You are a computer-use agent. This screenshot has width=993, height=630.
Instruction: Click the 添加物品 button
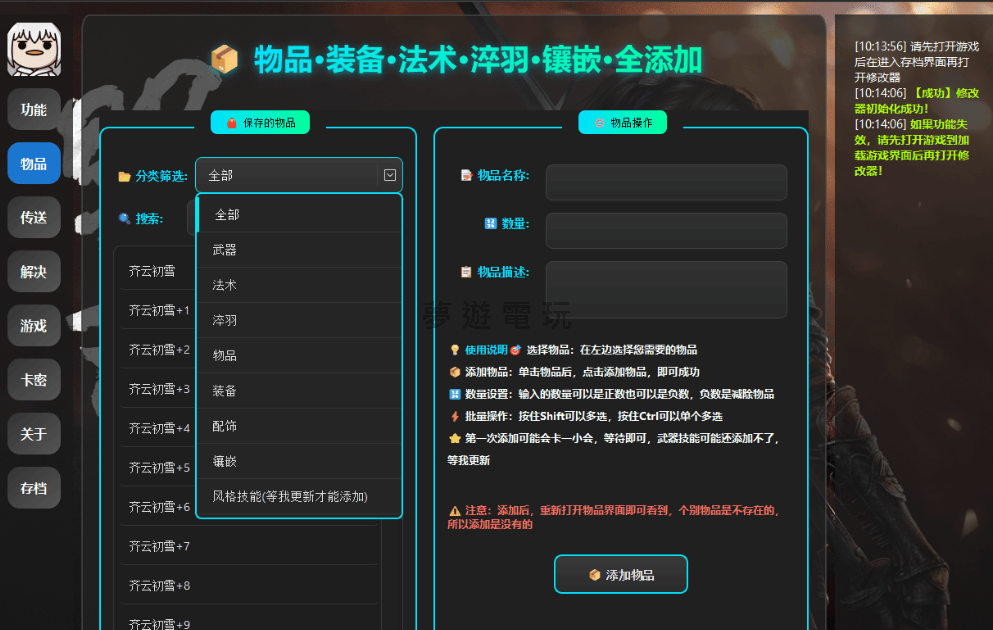(621, 574)
